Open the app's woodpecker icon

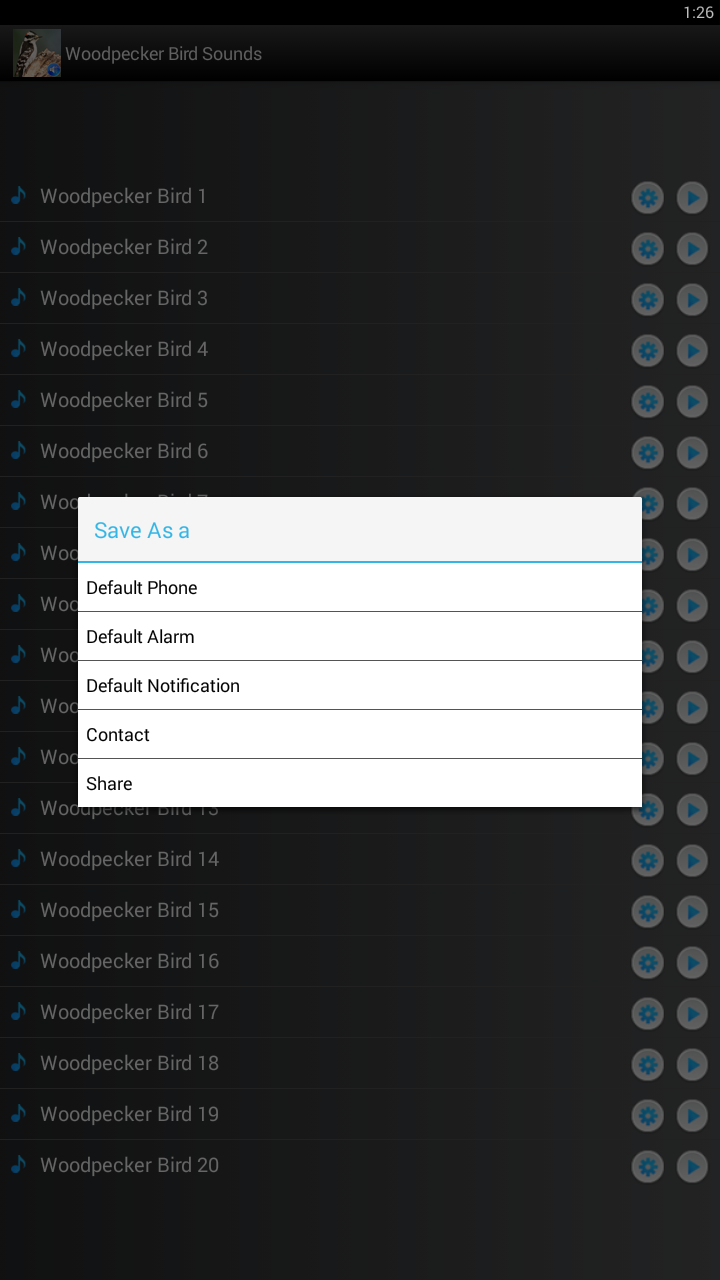click(37, 53)
